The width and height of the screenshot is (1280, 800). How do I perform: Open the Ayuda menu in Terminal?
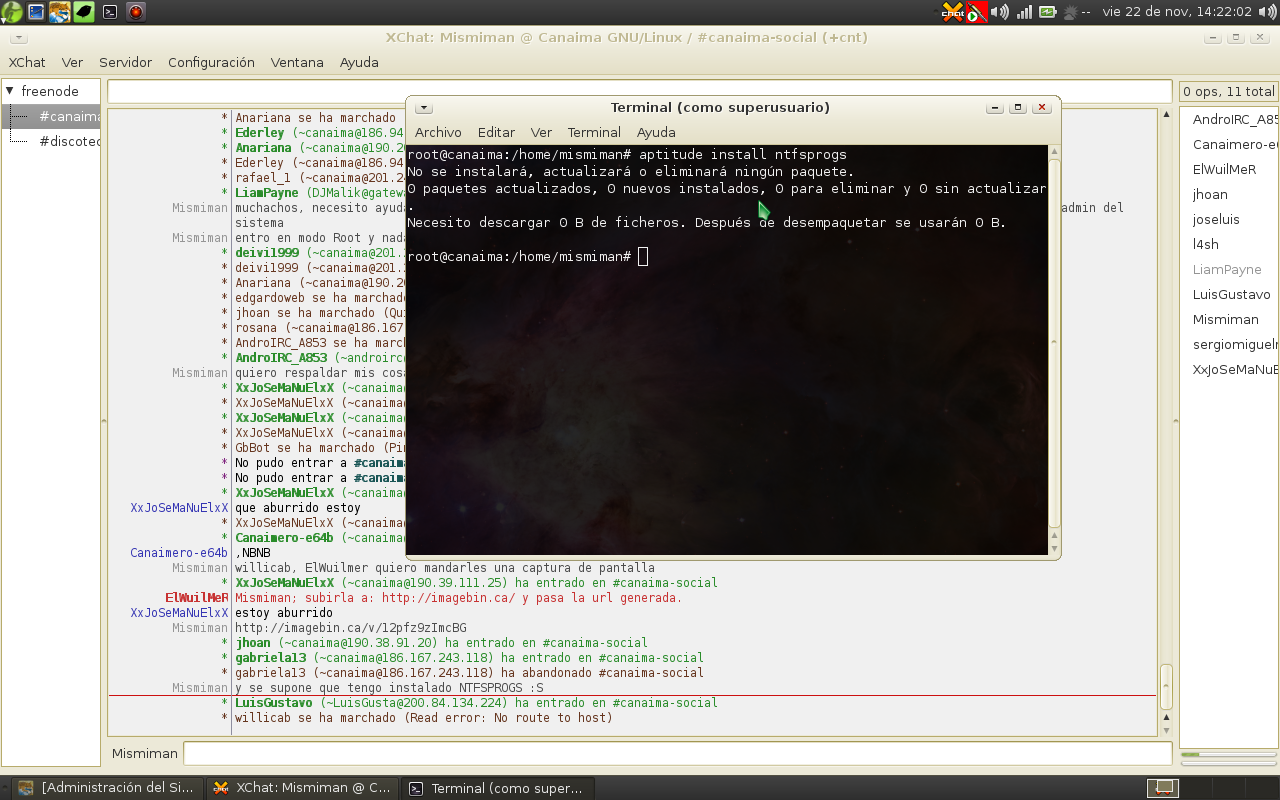coord(656,132)
